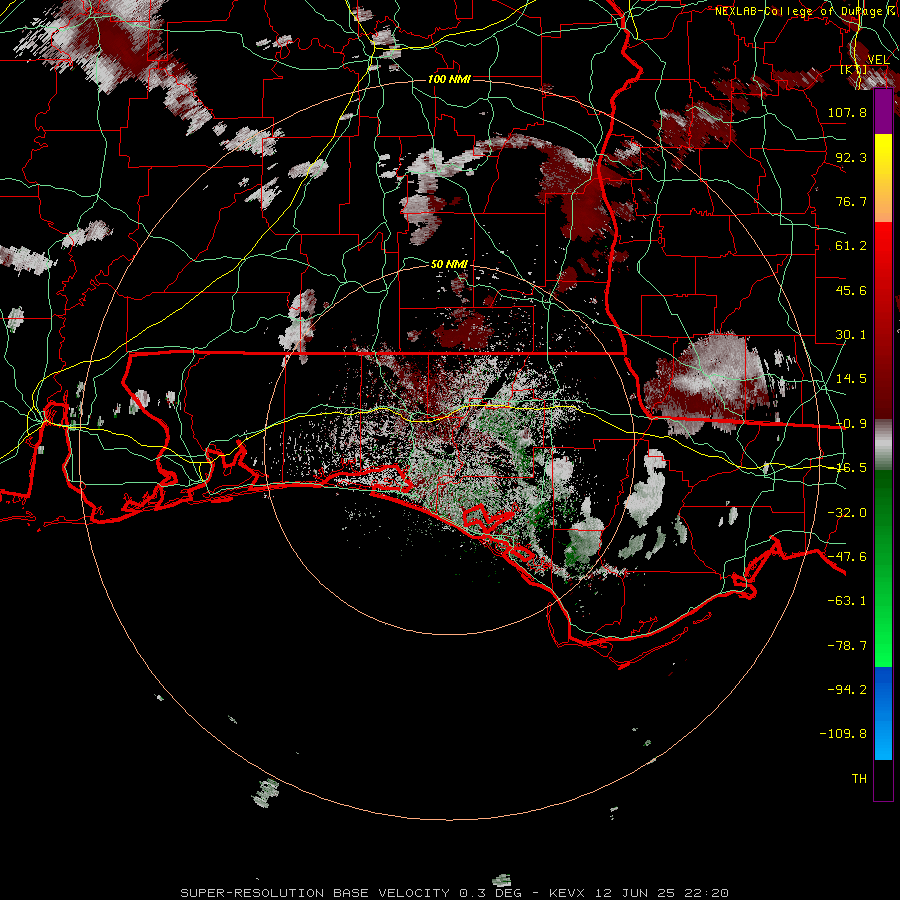Select the -109.8 value on velocity scale
This screenshot has width=900, height=900.
click(x=844, y=734)
